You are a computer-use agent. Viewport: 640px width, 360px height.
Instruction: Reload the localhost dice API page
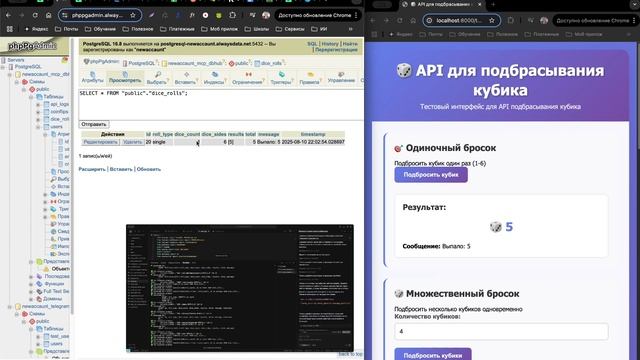click(x=400, y=20)
